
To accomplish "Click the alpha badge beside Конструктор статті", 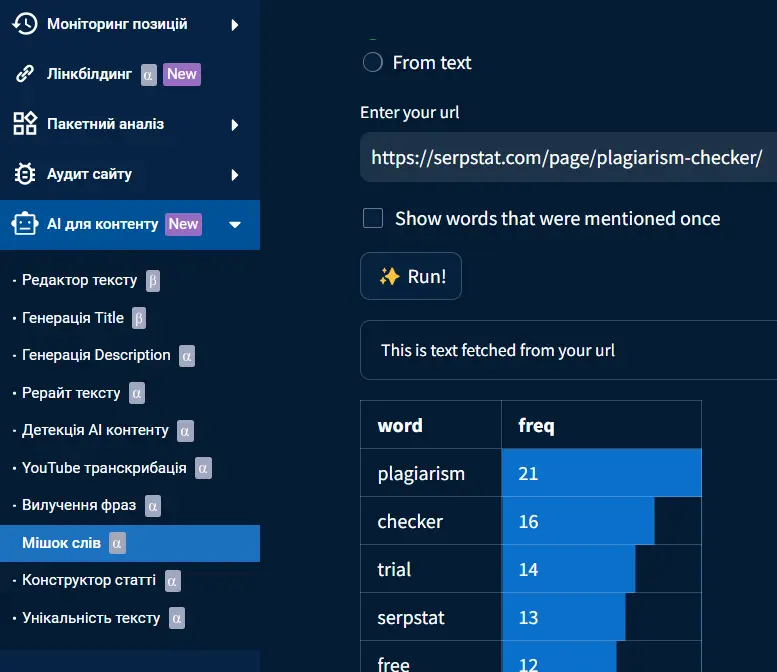I will tap(172, 581).
